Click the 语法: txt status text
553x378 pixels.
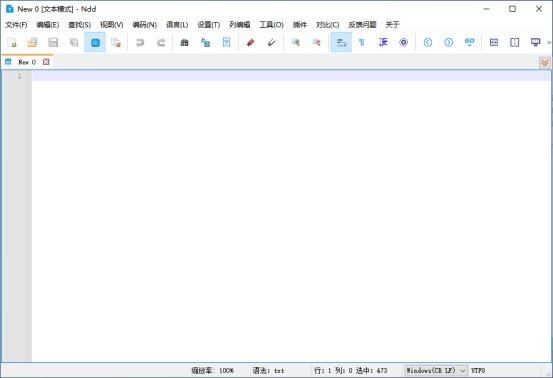click(x=268, y=371)
